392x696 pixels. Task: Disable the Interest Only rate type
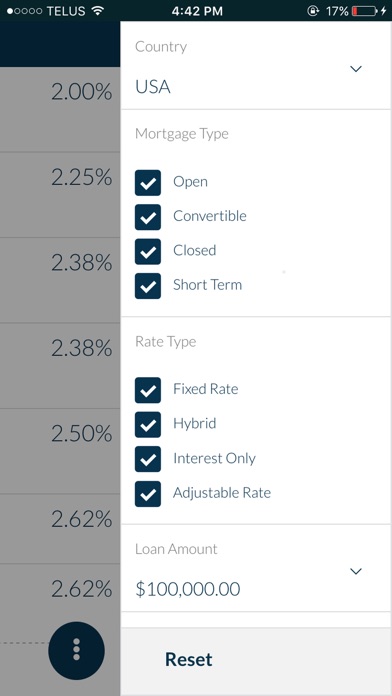pos(148,459)
